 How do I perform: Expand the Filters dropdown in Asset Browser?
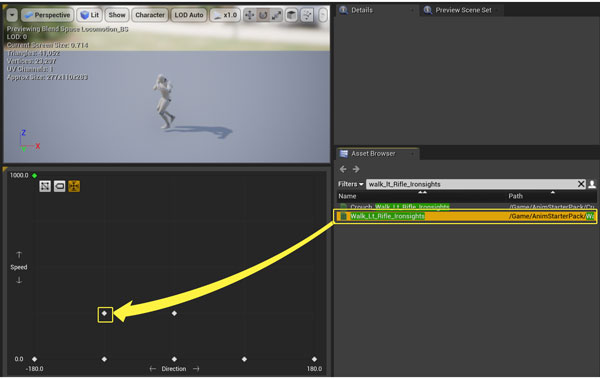point(351,184)
